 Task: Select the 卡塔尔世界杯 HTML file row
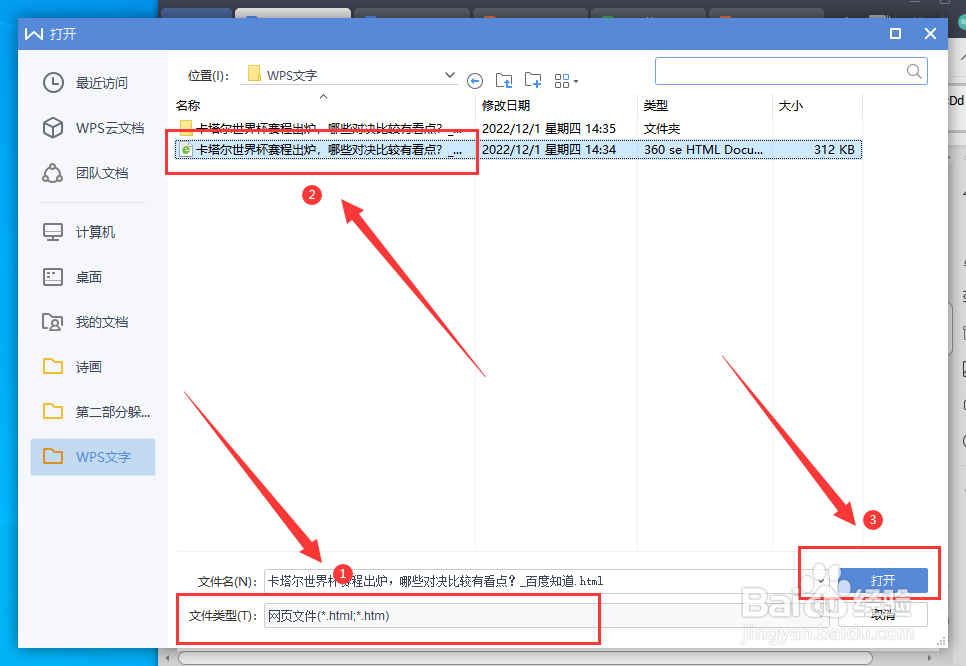click(518, 150)
